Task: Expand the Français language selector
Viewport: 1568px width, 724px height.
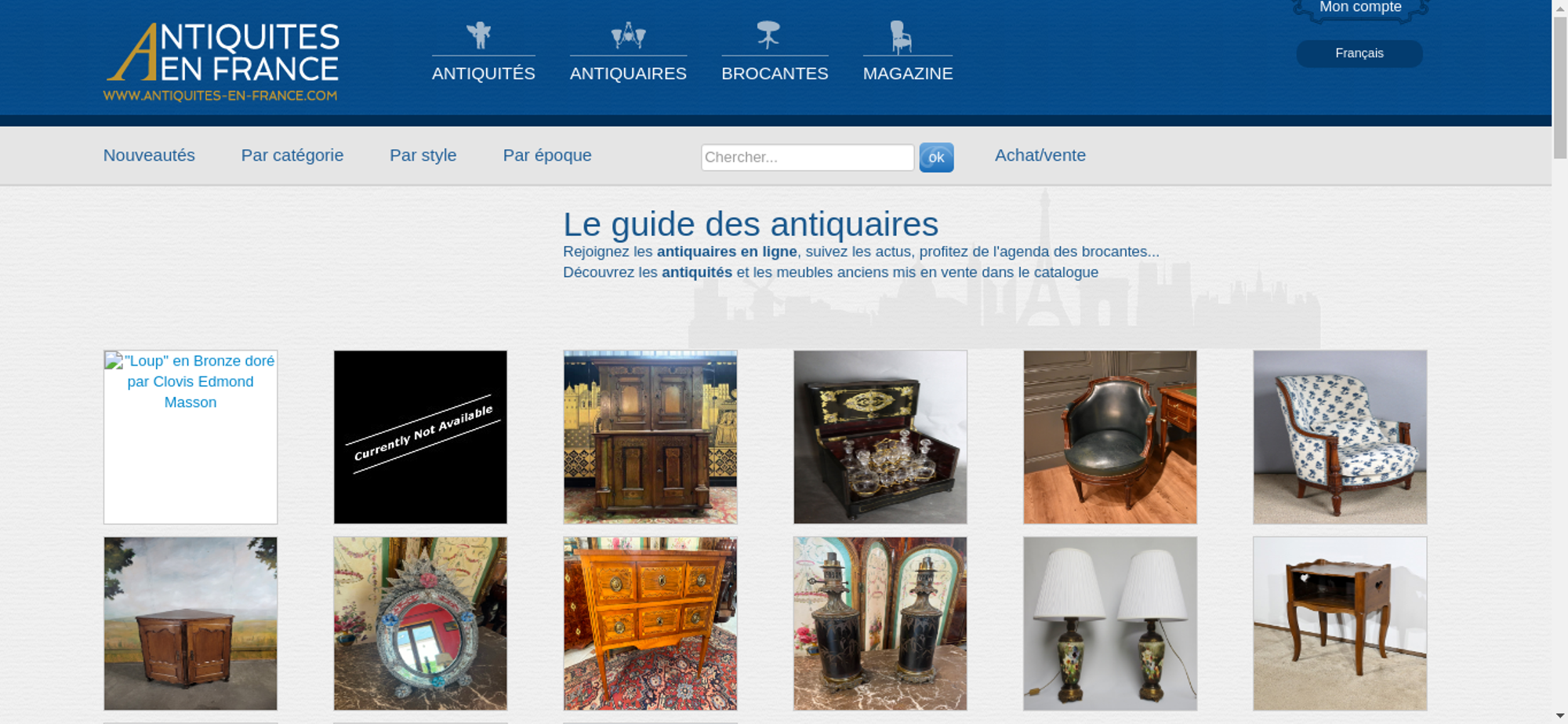Action: [x=1359, y=53]
